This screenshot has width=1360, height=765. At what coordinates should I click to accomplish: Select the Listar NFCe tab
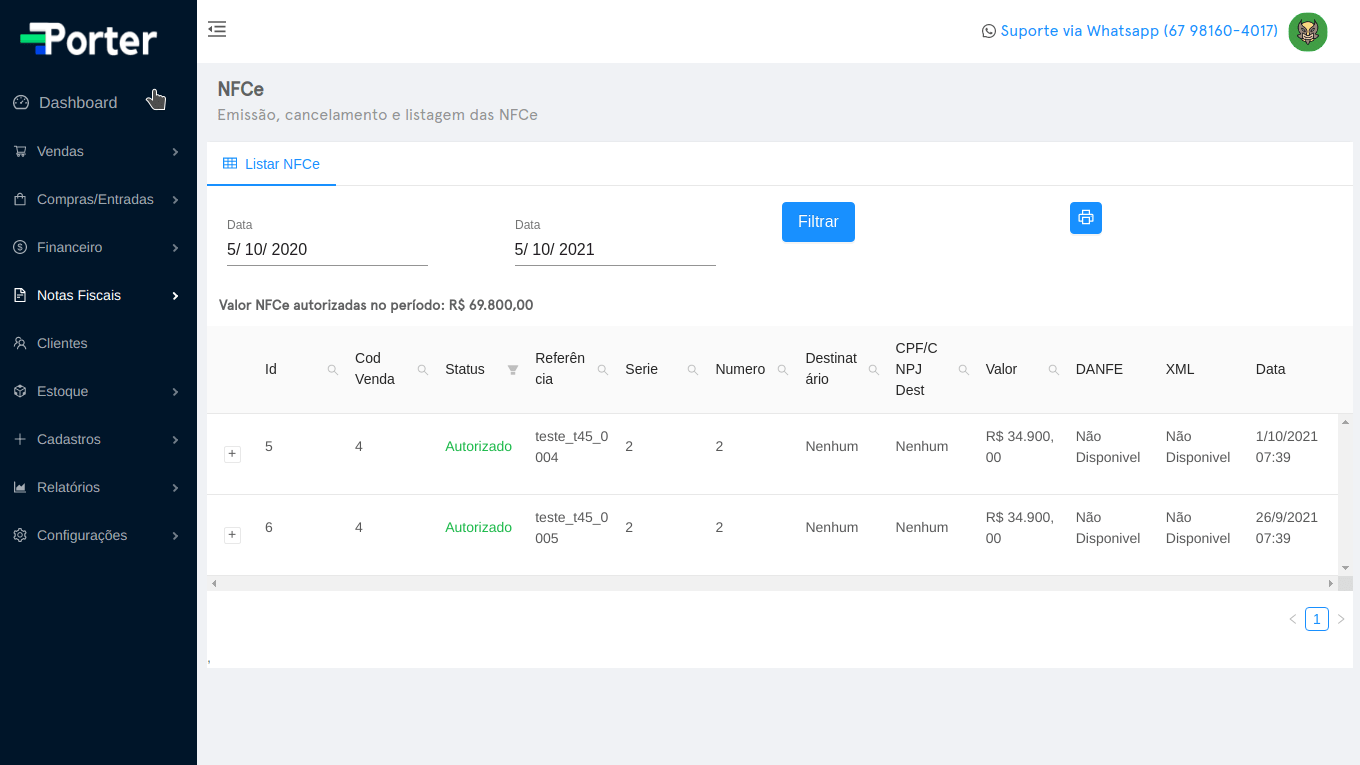click(271, 164)
